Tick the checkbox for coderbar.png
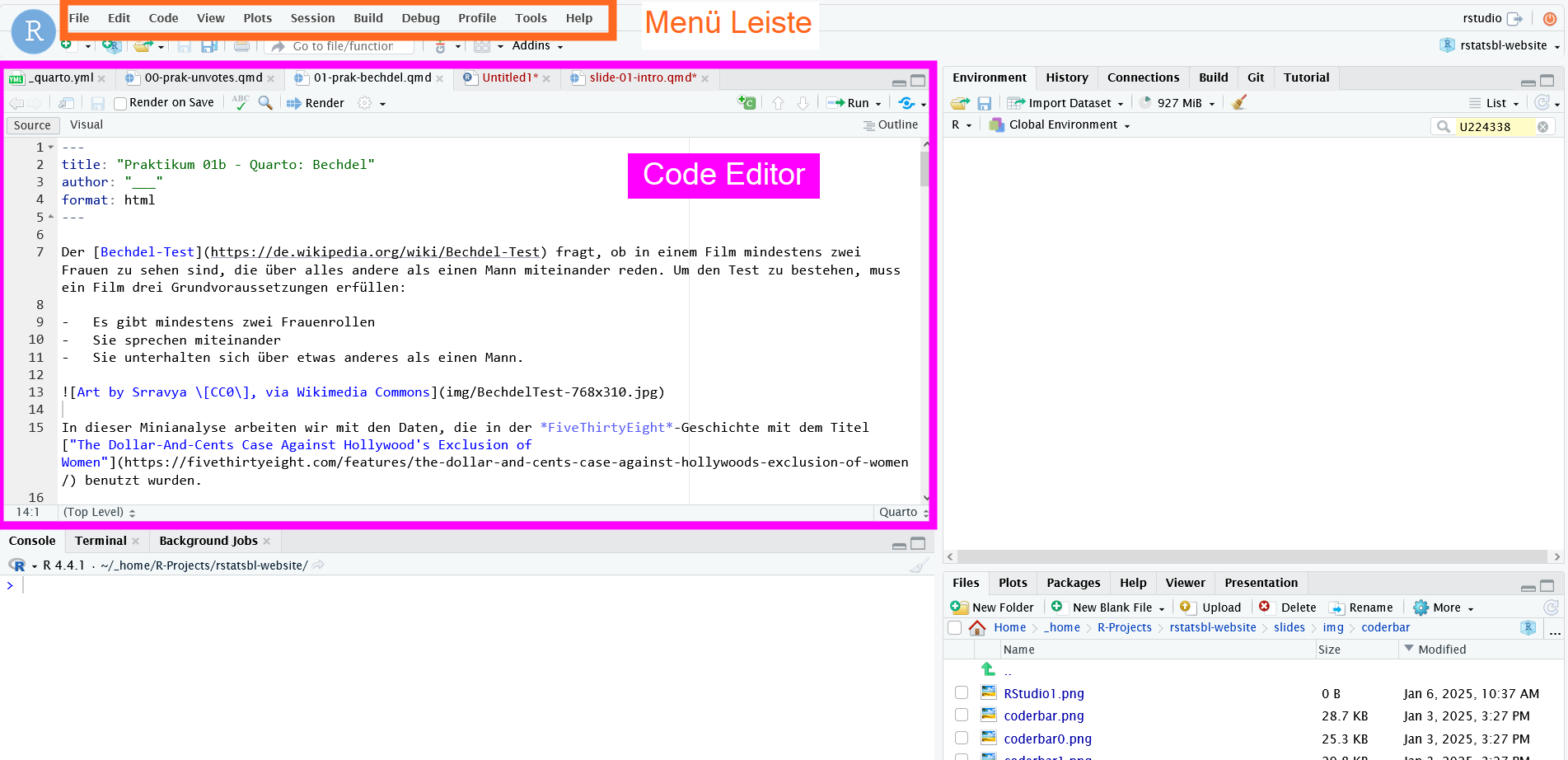Image resolution: width=1568 pixels, height=760 pixels. click(x=961, y=715)
